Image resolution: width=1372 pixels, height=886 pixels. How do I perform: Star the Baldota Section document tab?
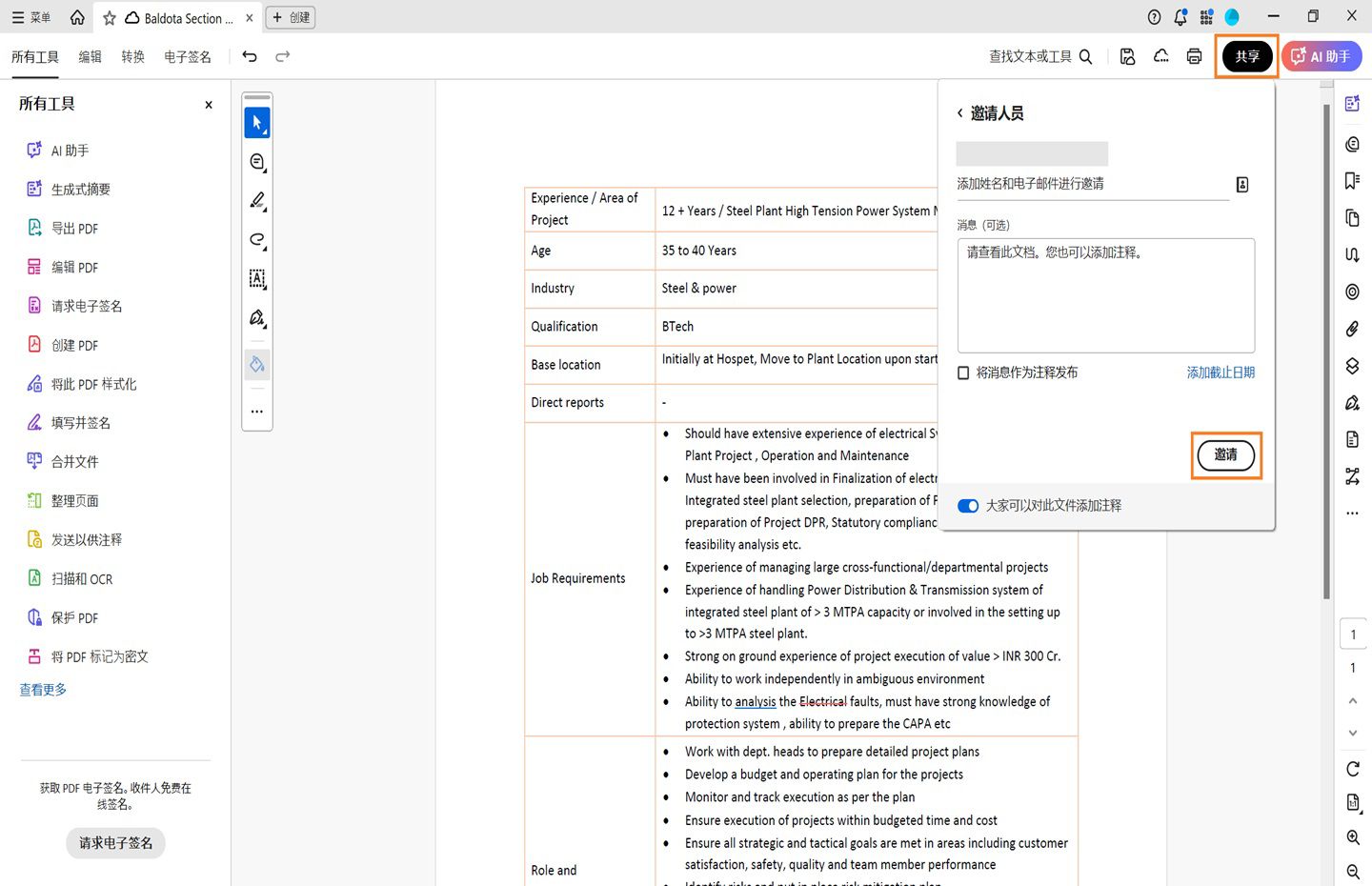110,18
